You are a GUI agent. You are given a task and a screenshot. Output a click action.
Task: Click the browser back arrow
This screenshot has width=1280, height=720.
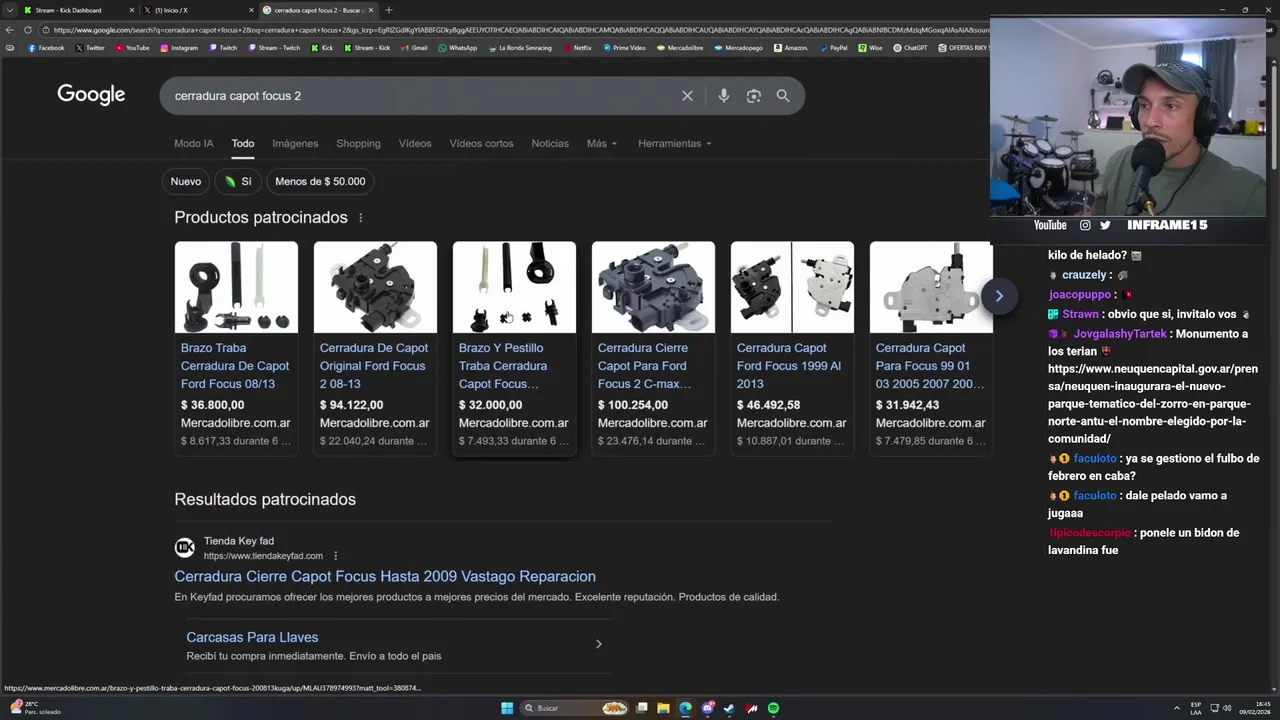pyautogui.click(x=10, y=30)
